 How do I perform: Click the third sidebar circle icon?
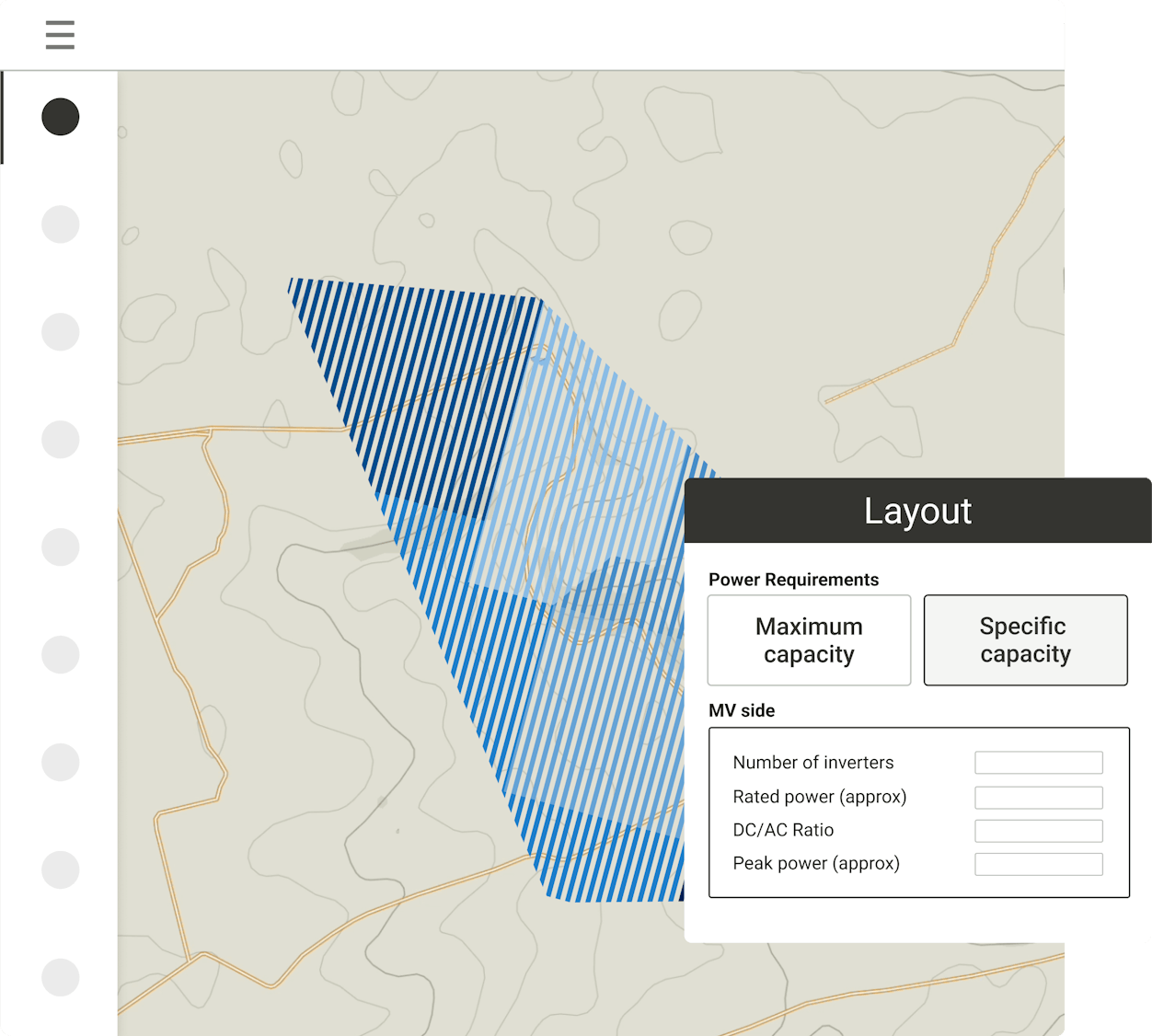(61, 332)
